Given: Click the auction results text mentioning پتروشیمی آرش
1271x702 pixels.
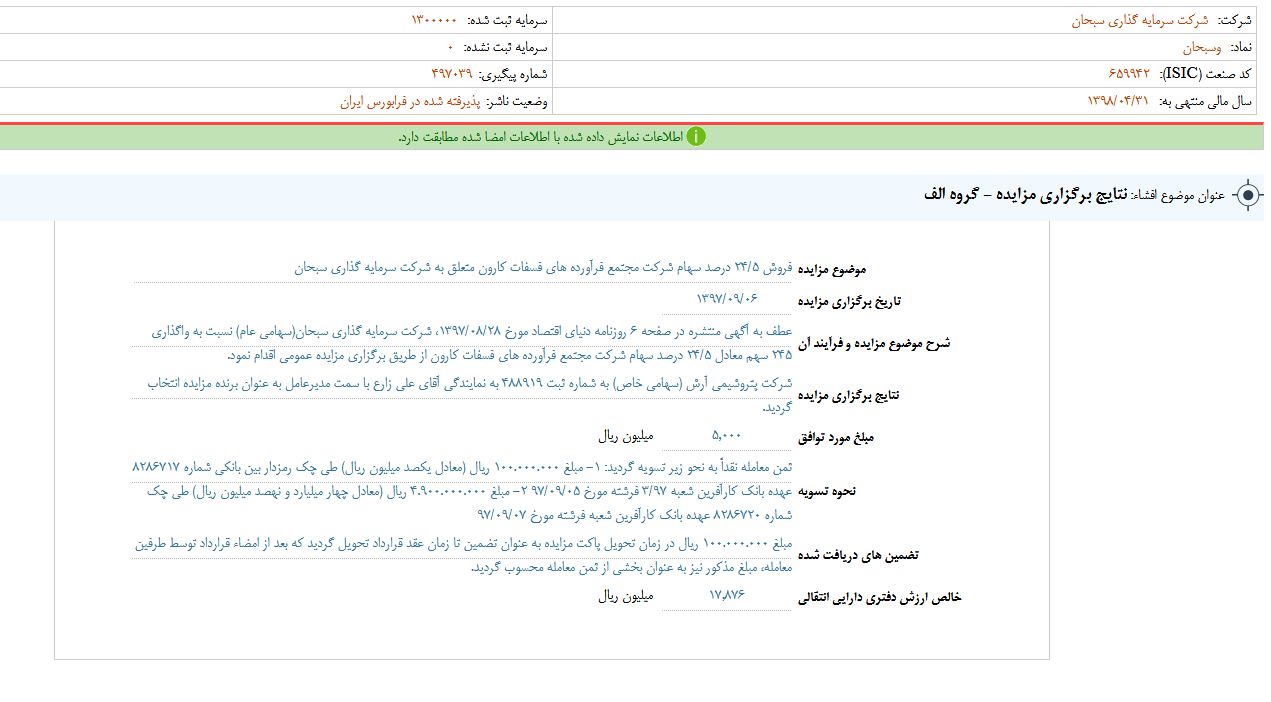Looking at the screenshot, I should [x=470, y=394].
